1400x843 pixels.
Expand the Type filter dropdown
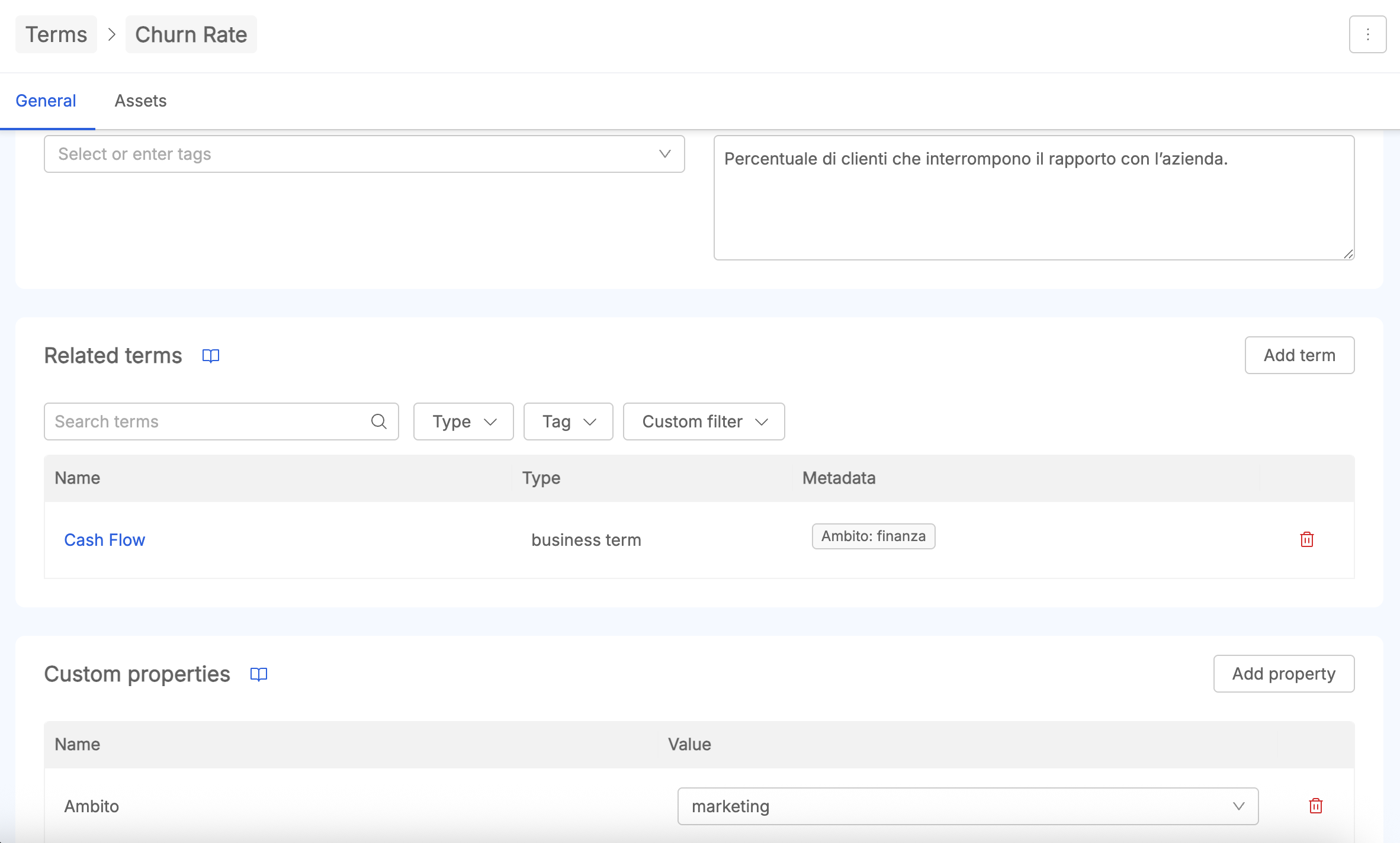[463, 421]
